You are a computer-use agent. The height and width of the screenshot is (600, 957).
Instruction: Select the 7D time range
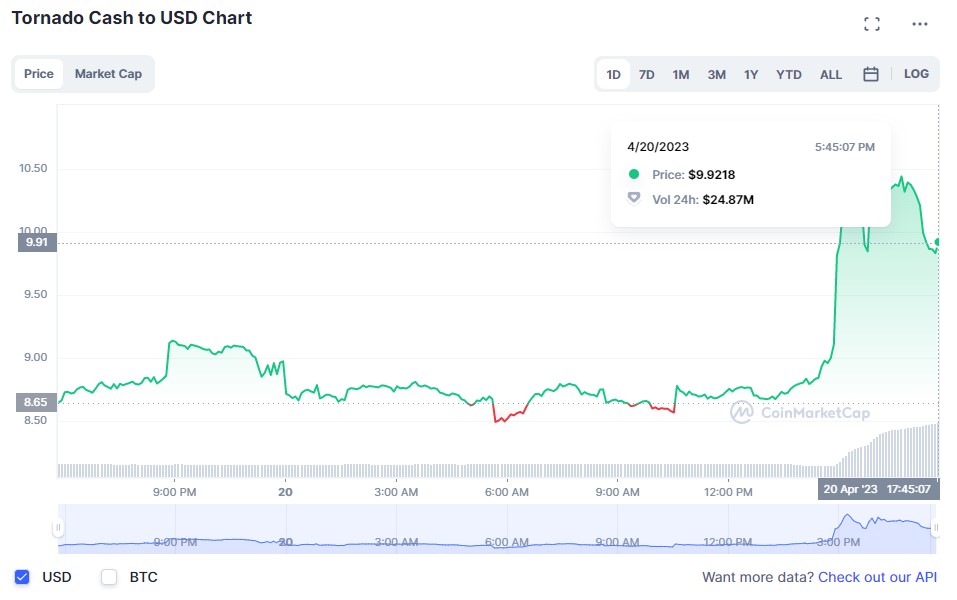coord(646,74)
